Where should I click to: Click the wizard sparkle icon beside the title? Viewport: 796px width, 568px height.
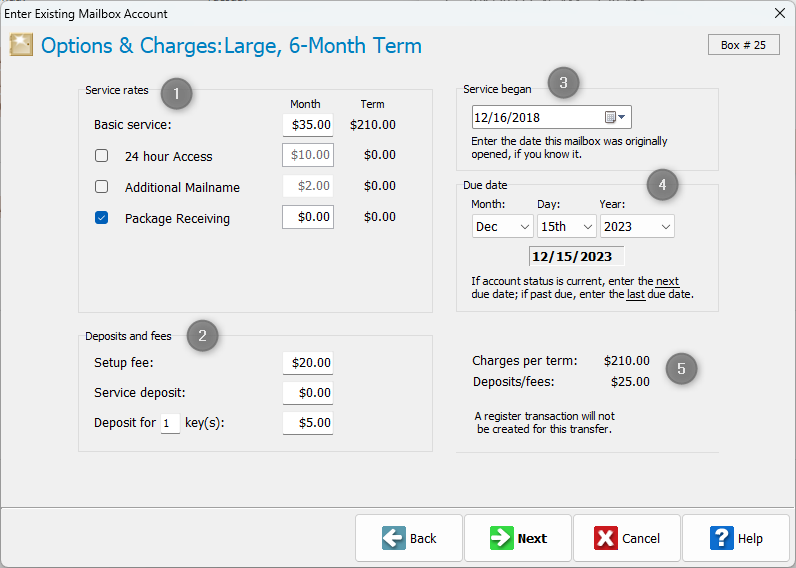21,45
